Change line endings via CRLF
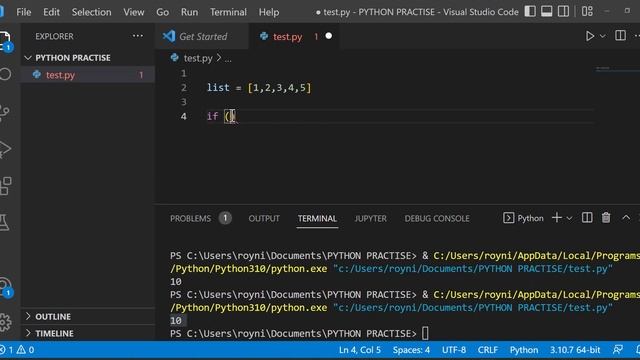Image resolution: width=640 pixels, height=360 pixels. (487, 350)
